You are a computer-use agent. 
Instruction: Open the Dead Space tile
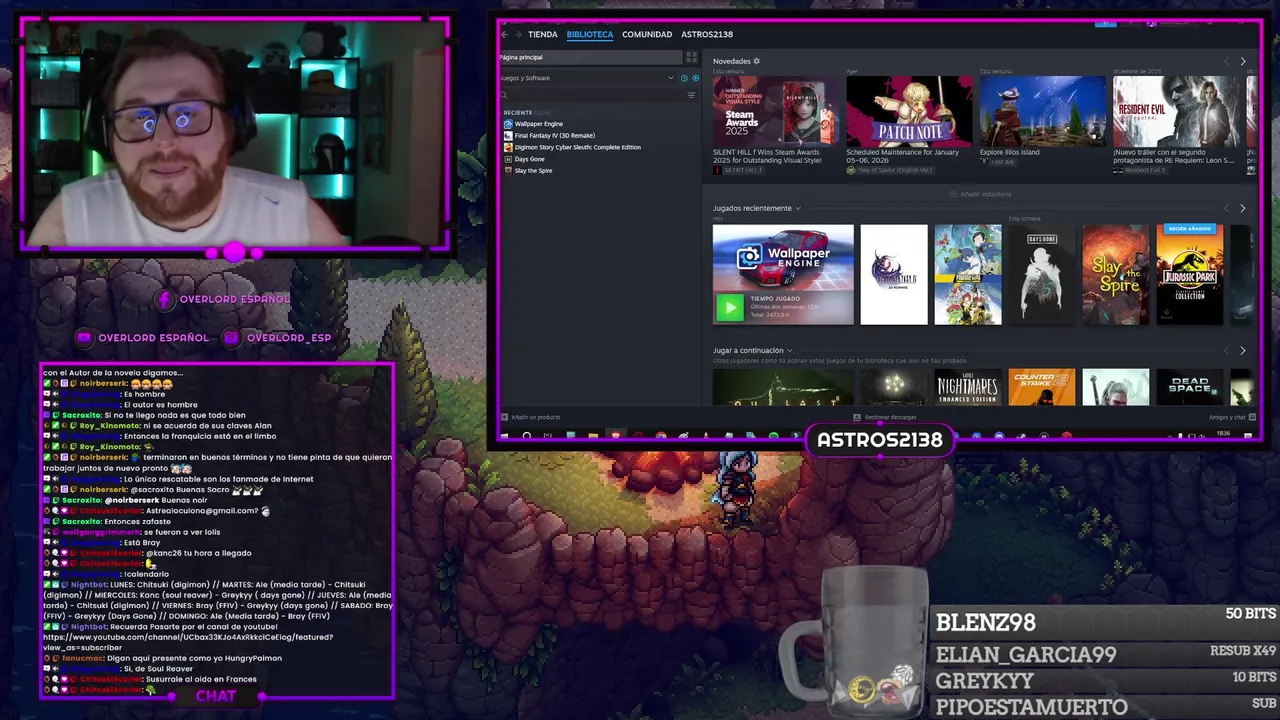1190,388
